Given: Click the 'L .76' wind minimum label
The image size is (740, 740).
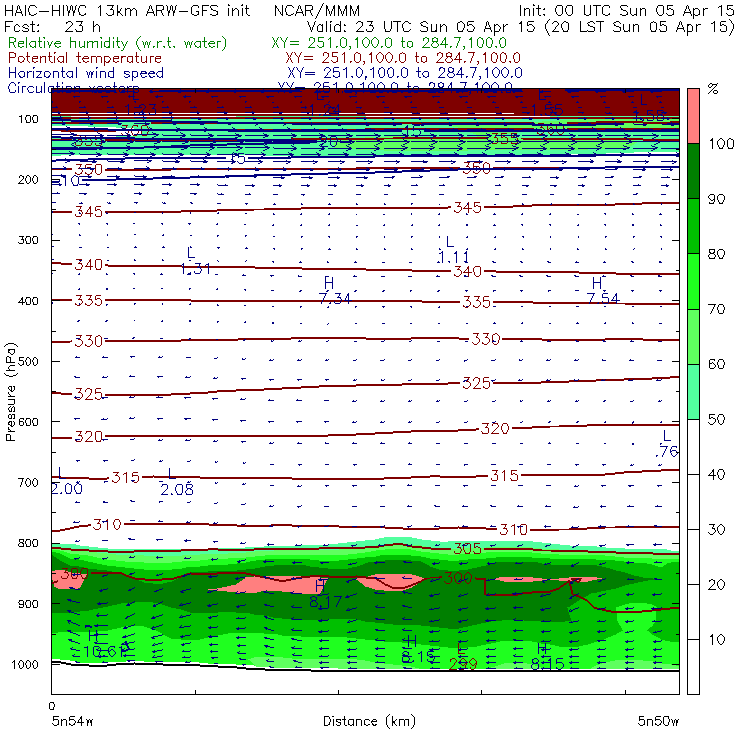Looking at the screenshot, I should coord(666,444).
